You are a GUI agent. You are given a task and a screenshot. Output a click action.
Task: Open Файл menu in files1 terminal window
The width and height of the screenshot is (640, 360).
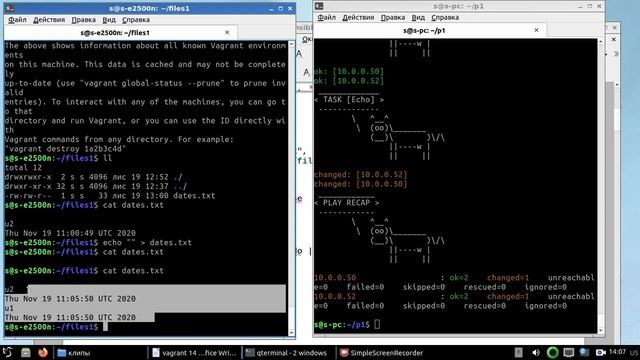[x=18, y=20]
